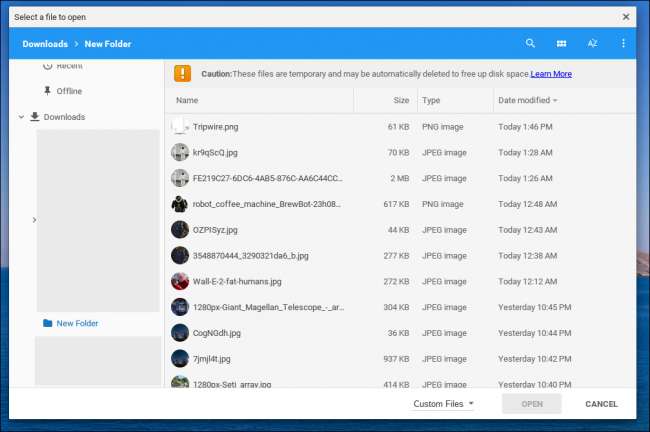650x432 pixels.
Task: Collapse the Downloads tree section
Action: [20, 117]
